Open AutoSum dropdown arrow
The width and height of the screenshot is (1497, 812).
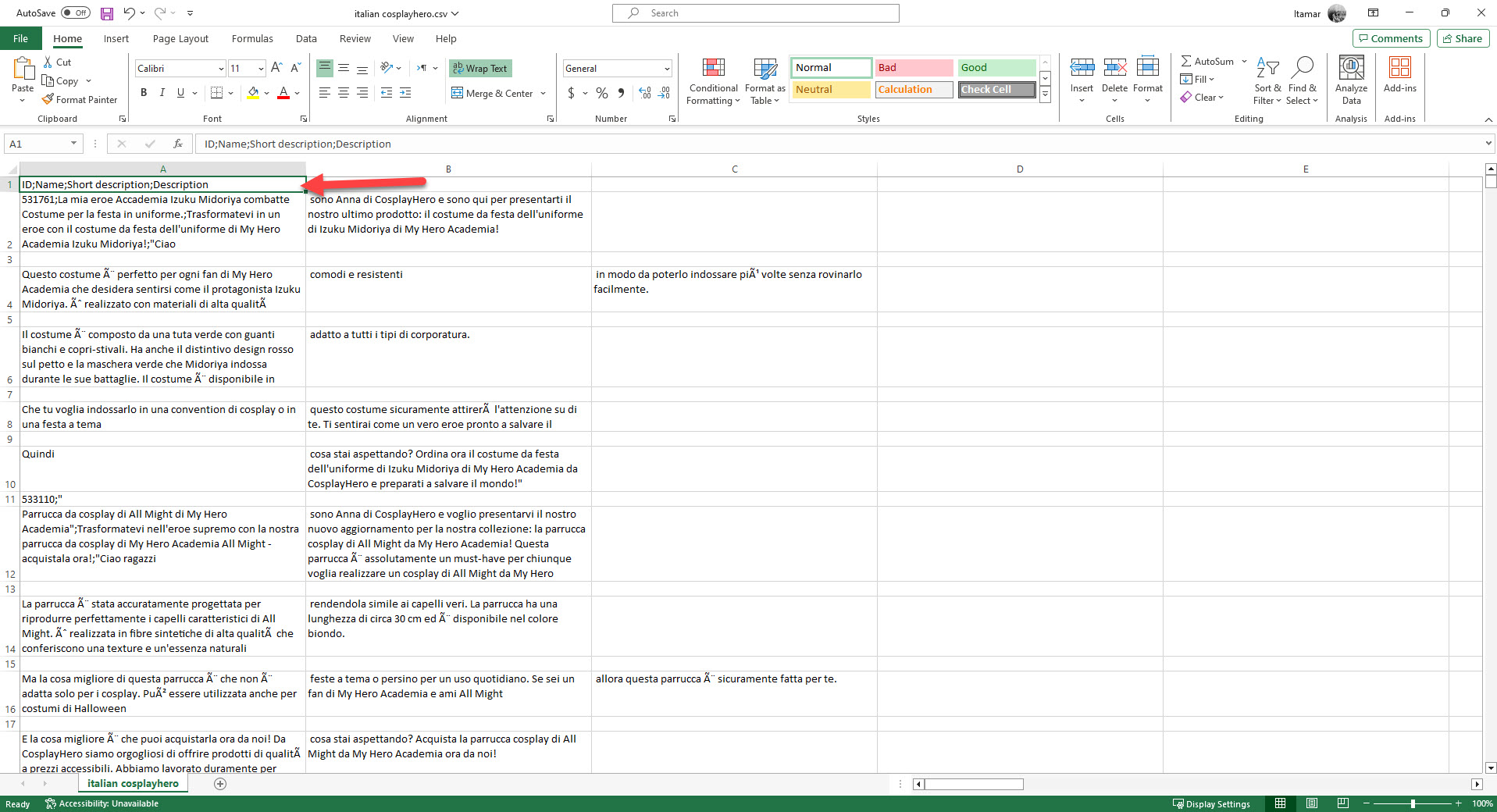click(1244, 62)
